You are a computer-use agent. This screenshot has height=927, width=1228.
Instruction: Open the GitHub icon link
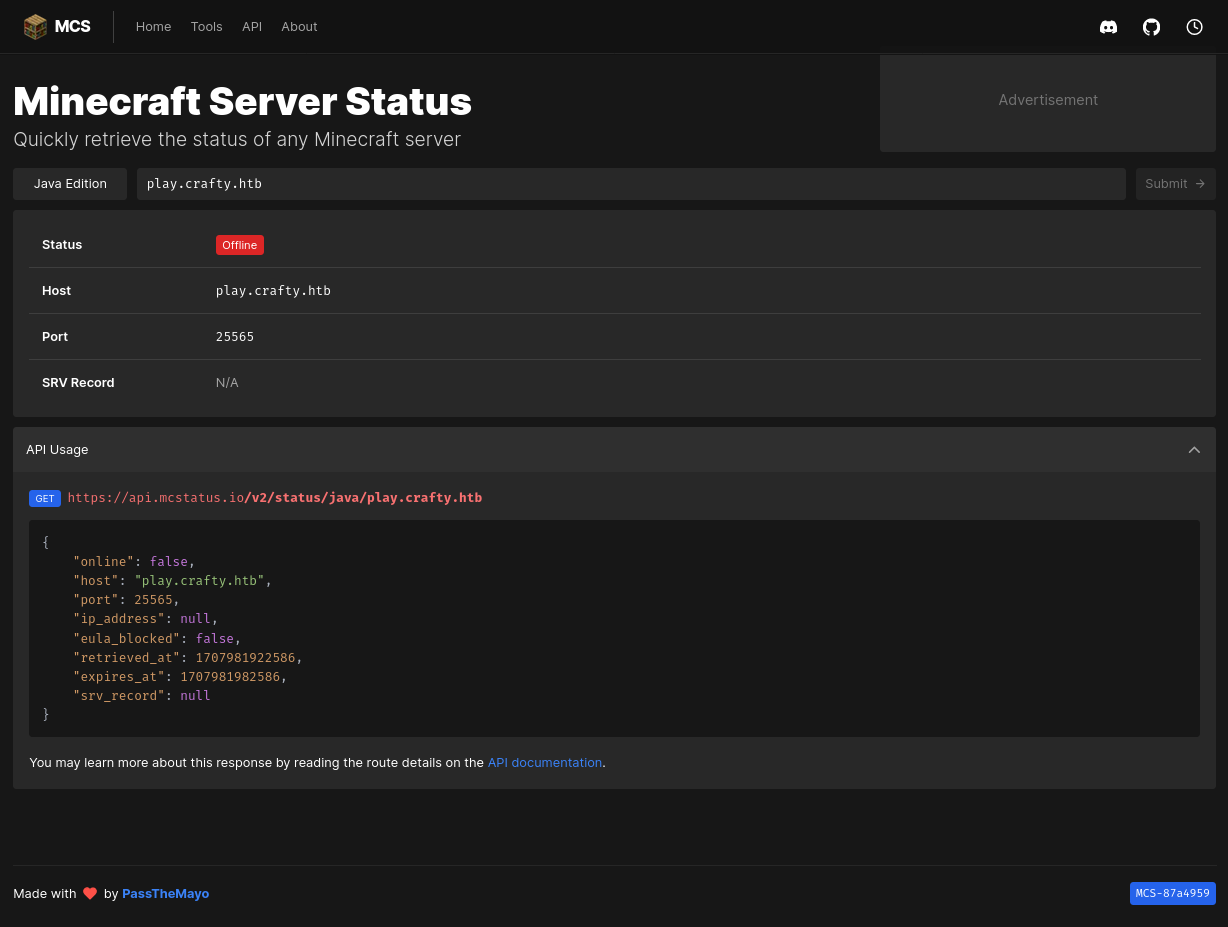coord(1151,27)
